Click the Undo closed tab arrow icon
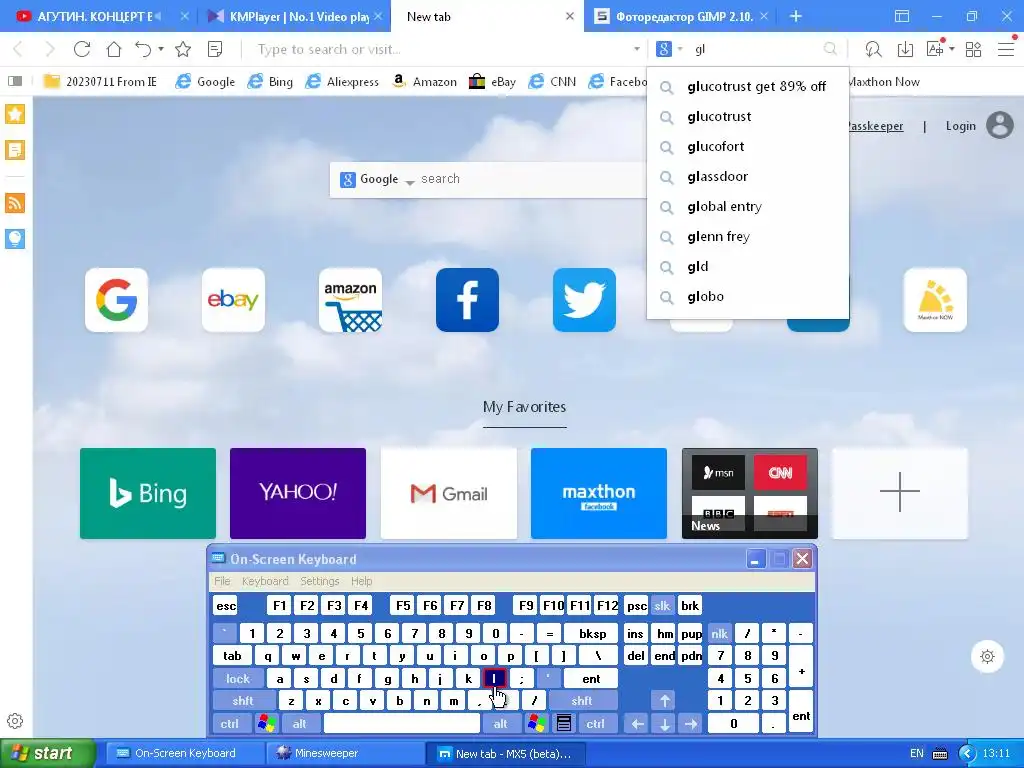 click(x=143, y=49)
